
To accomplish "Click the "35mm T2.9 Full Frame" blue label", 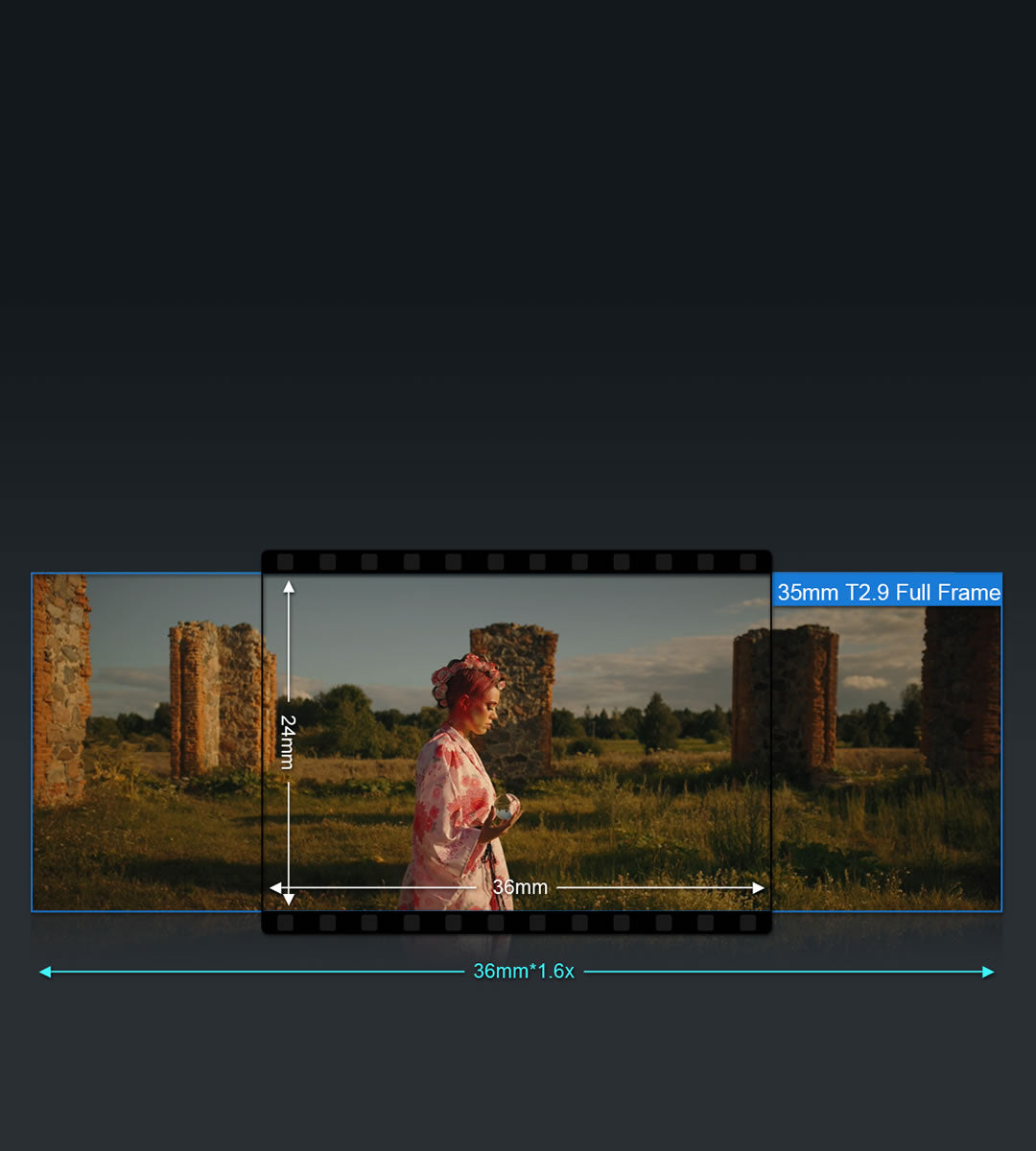I will tap(888, 592).
